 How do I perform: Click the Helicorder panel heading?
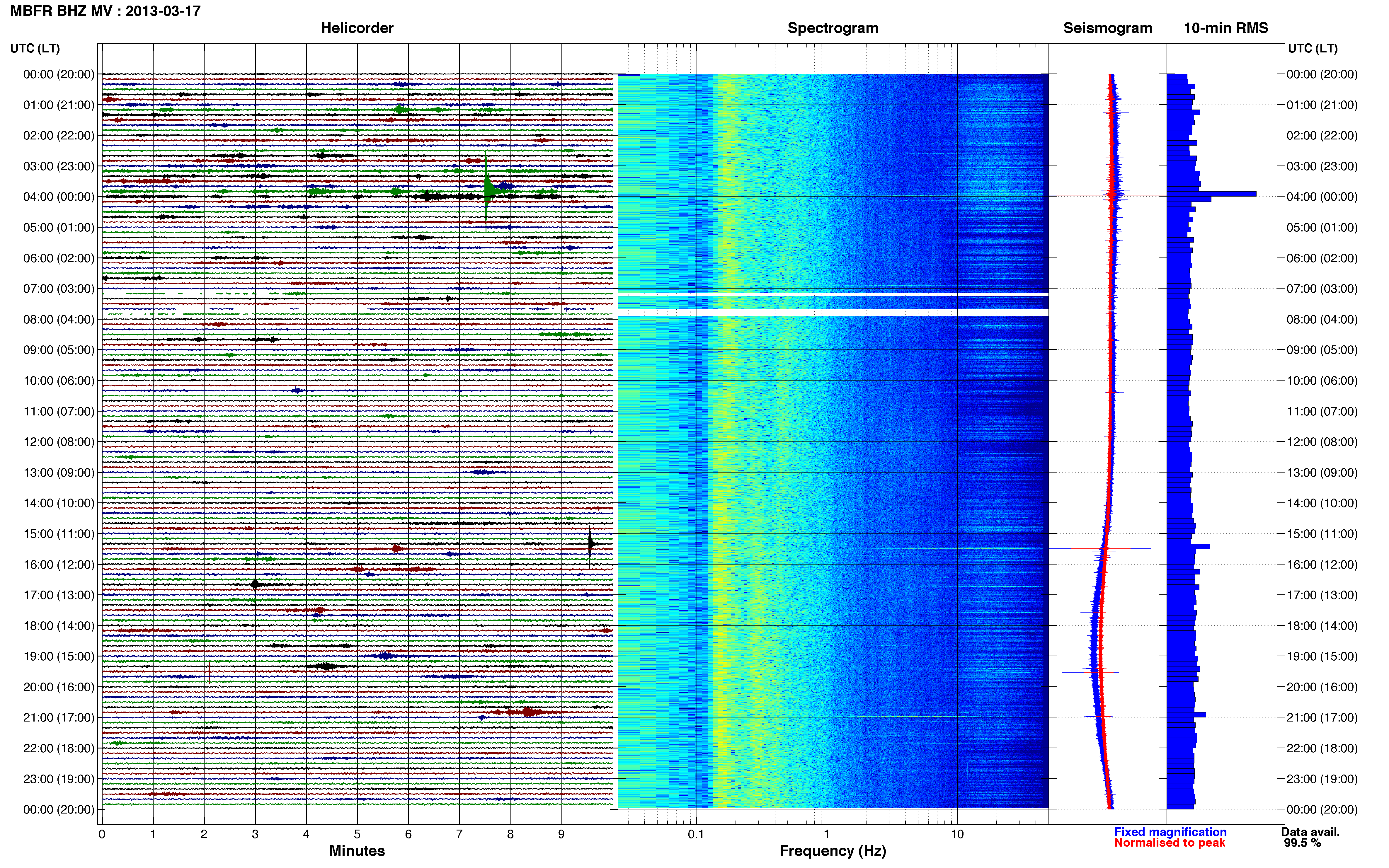tap(357, 28)
